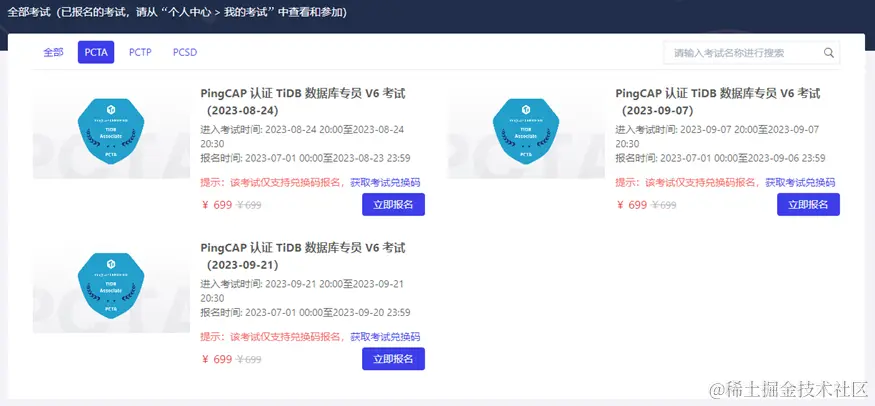The image size is (875, 406).
Task: Click the red ¥ 699 price of 2023-08-24 exam
Action: (217, 205)
